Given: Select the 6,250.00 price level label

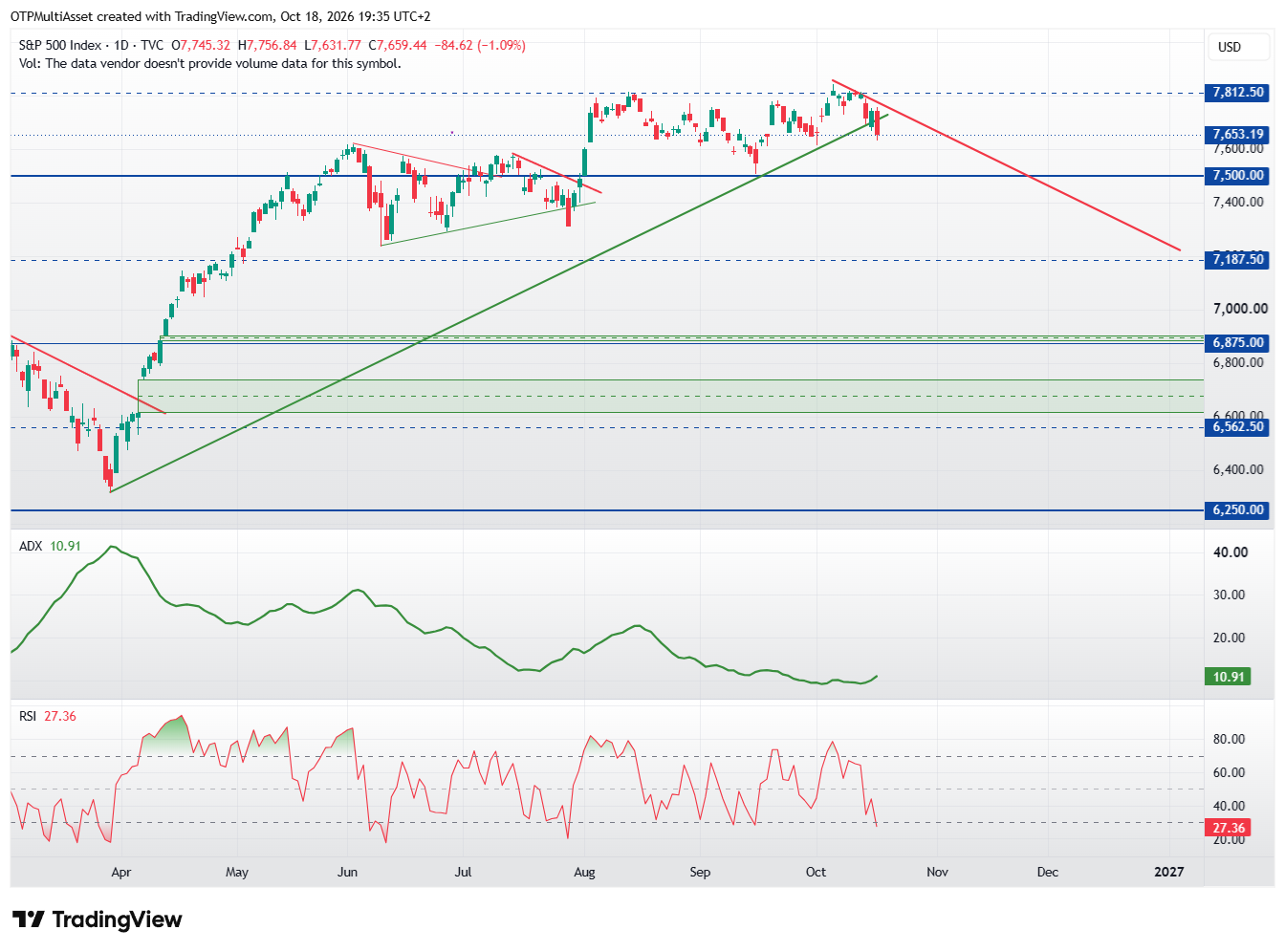Looking at the screenshot, I should 1238,509.
